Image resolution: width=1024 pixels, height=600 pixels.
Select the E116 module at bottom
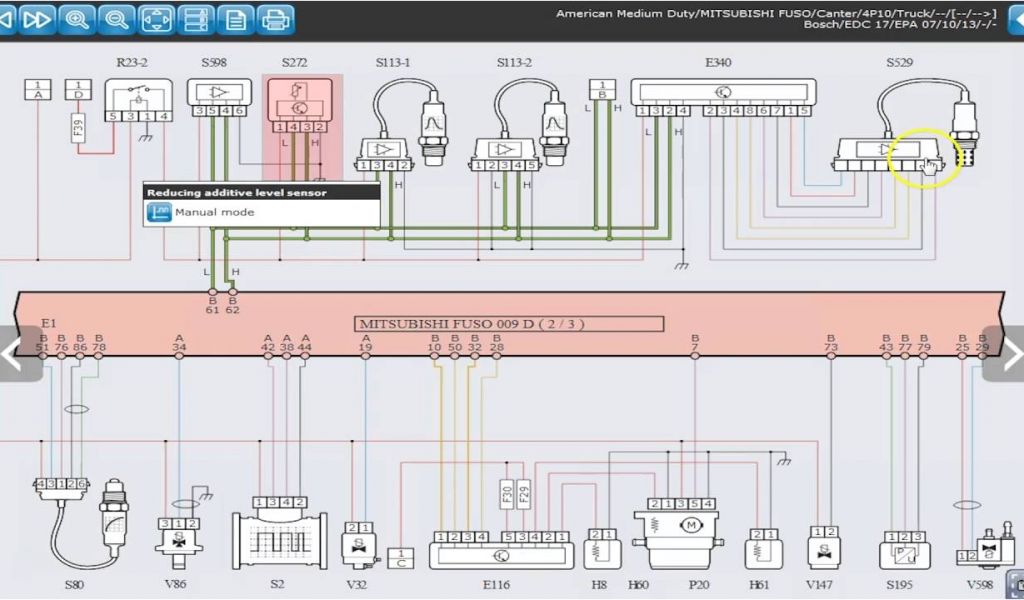pyautogui.click(x=501, y=554)
